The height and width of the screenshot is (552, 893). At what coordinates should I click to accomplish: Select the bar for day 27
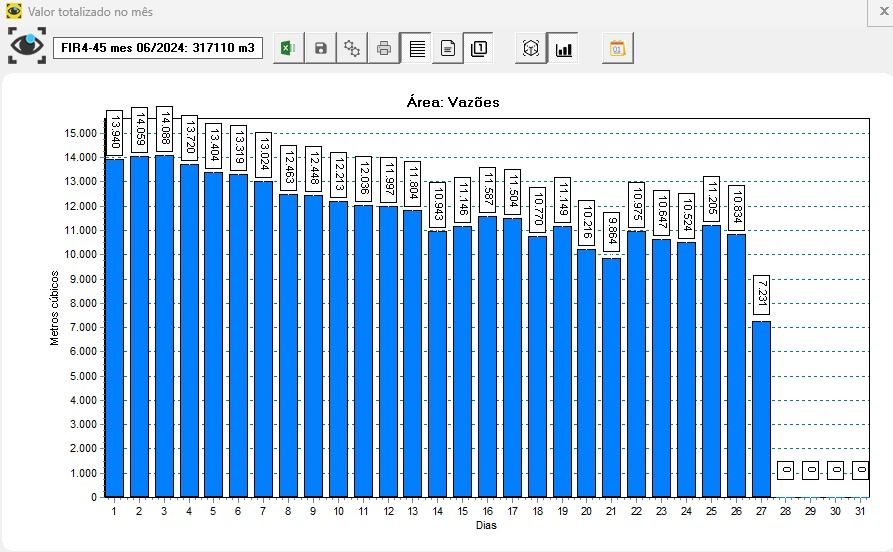coord(761,410)
